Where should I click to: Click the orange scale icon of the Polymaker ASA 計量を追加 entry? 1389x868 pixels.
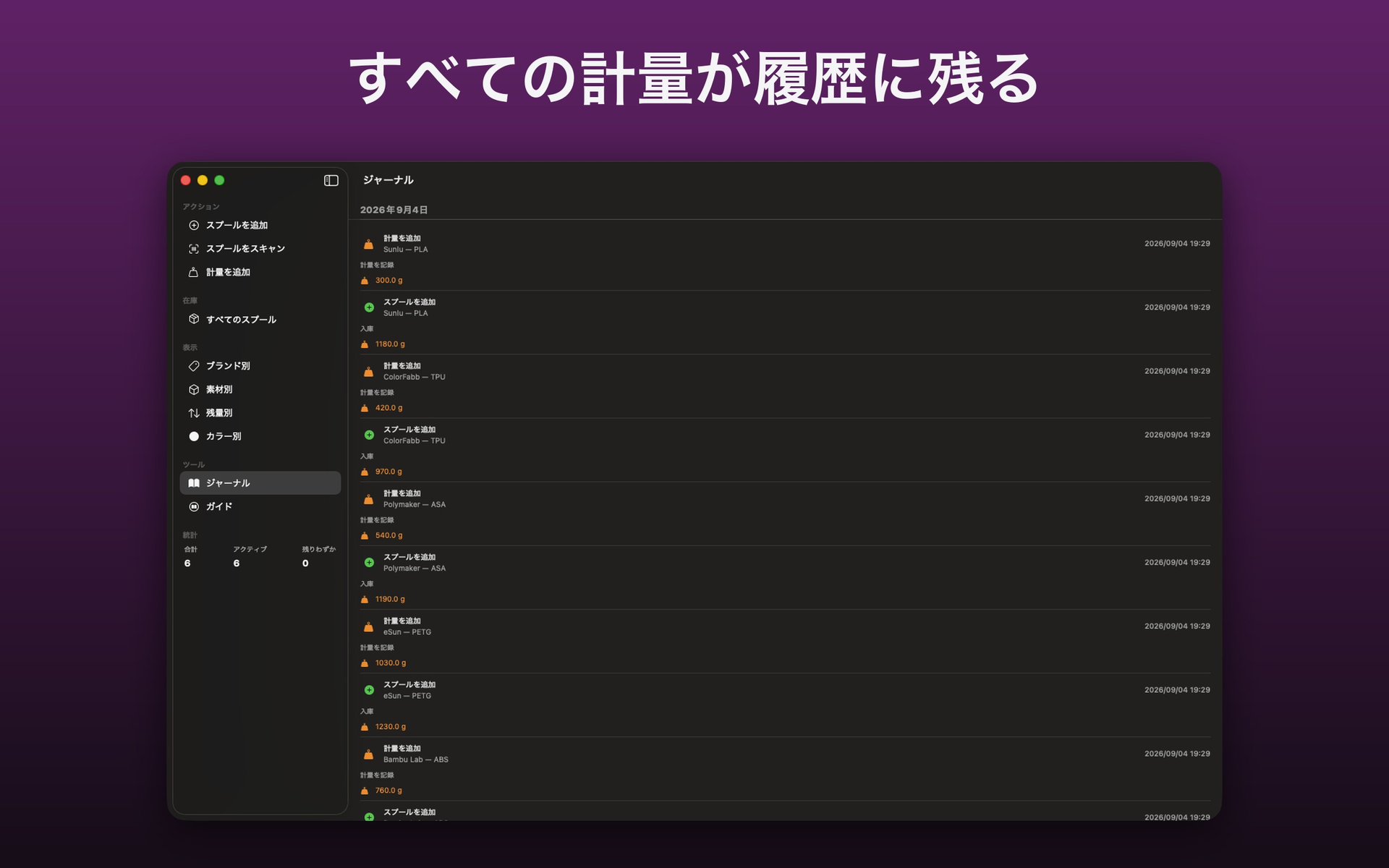click(x=368, y=499)
